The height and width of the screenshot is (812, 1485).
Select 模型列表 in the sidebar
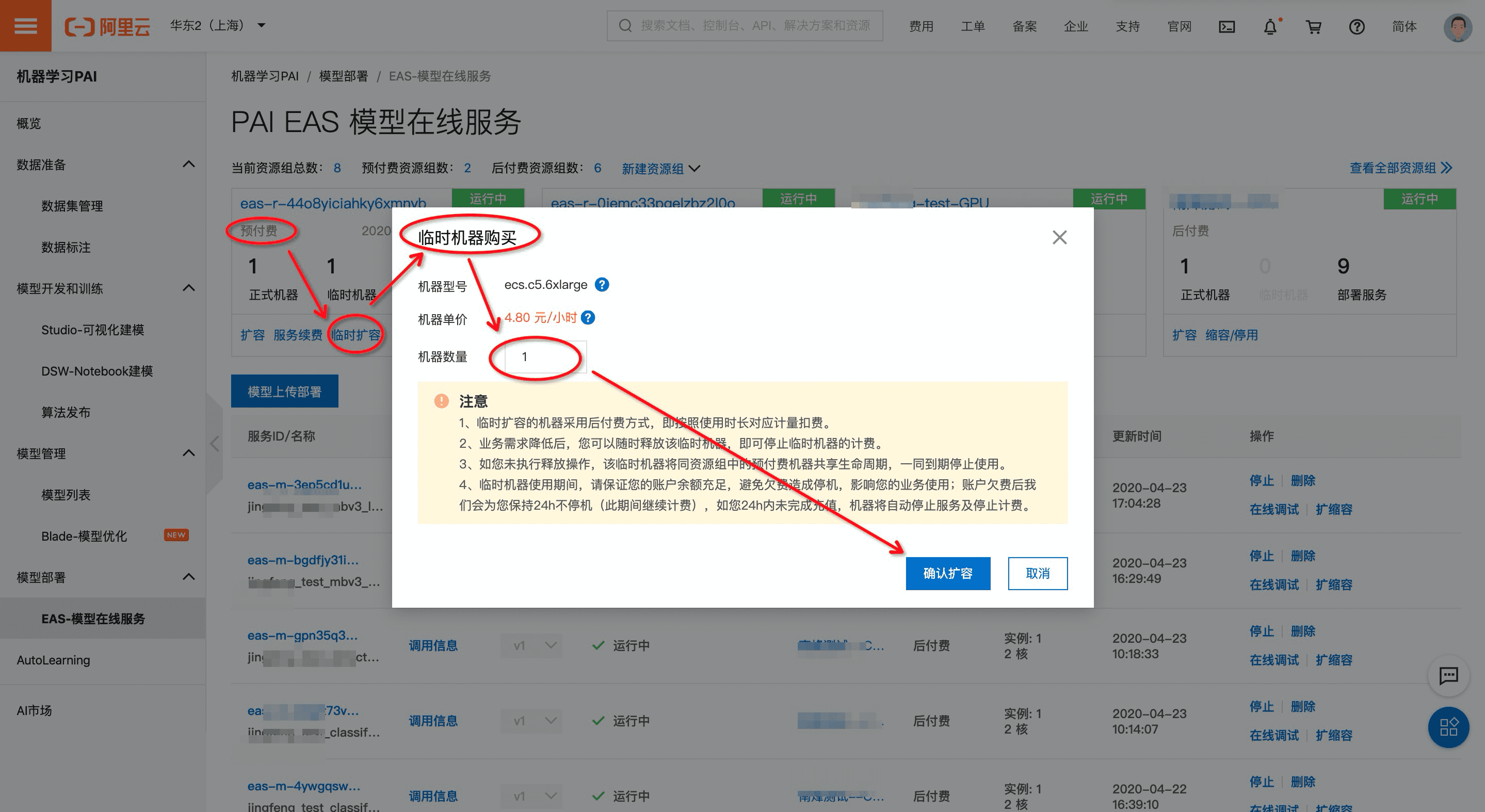click(66, 494)
